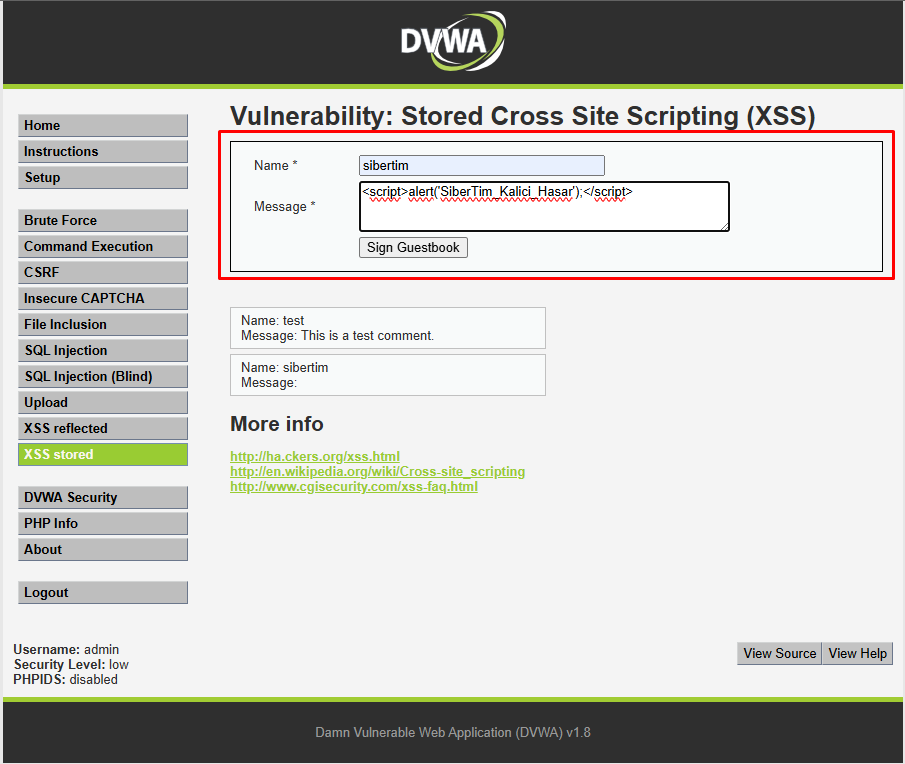Select SQL Injection menu entry
Image resolution: width=905 pixels, height=764 pixels.
click(103, 350)
